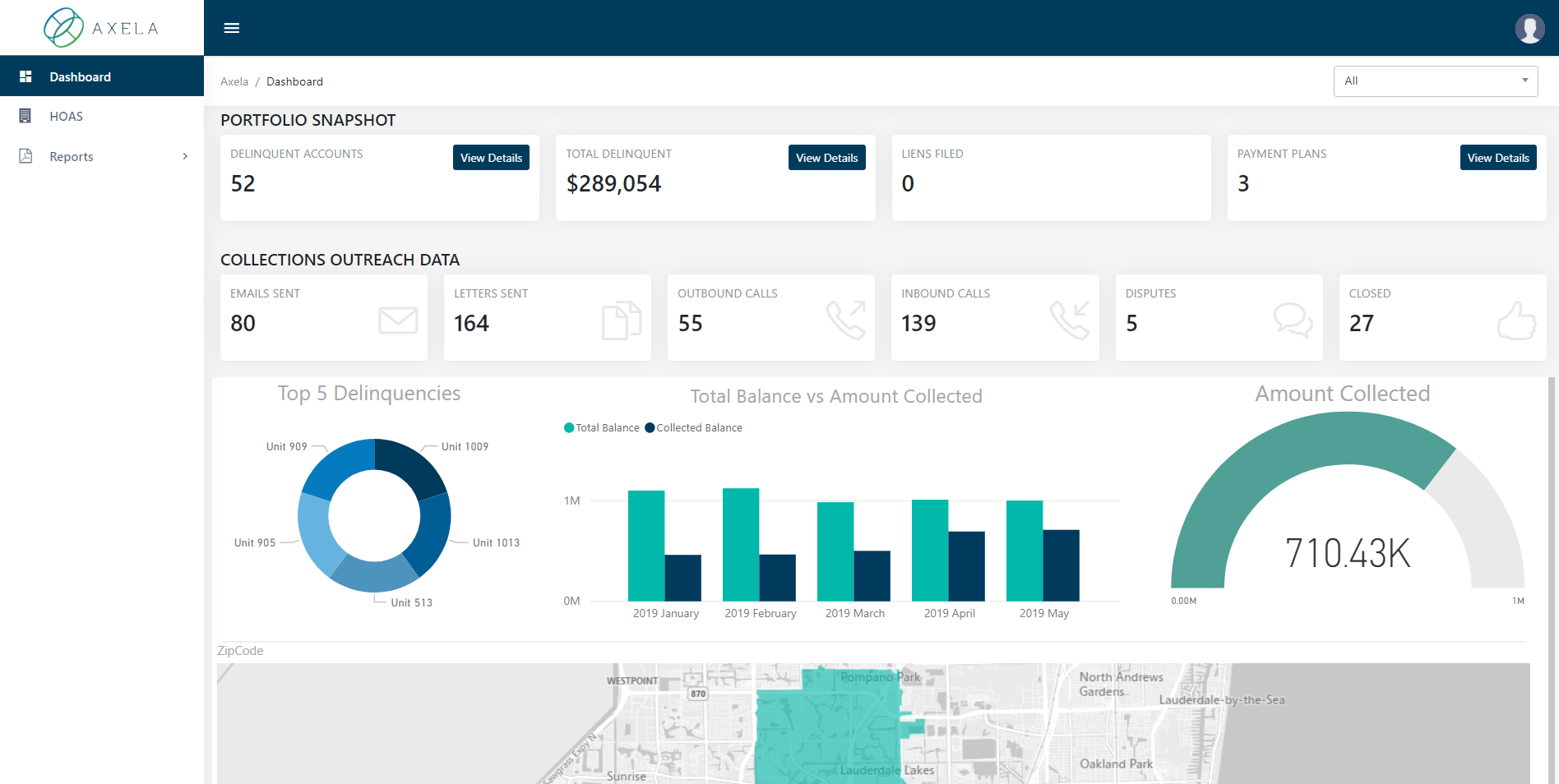
Task: Click the Disputes chat bubble icon
Action: pos(1293,321)
